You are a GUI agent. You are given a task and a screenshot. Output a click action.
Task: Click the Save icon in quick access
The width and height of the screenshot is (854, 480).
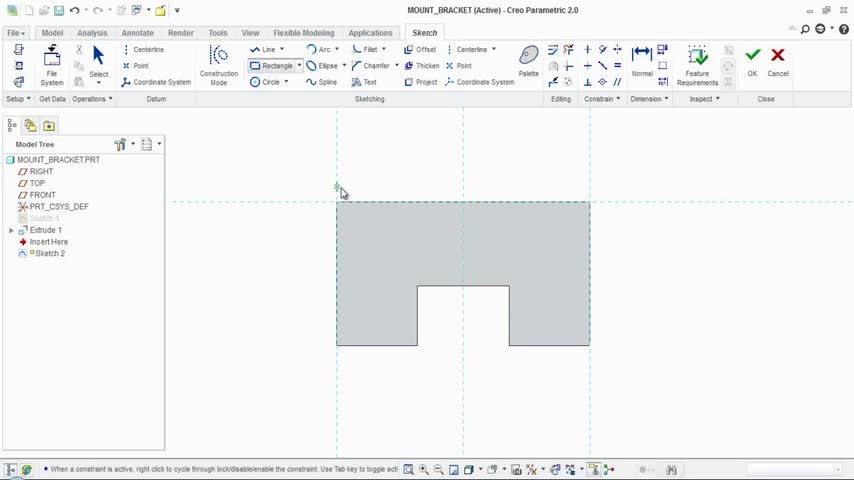point(59,10)
